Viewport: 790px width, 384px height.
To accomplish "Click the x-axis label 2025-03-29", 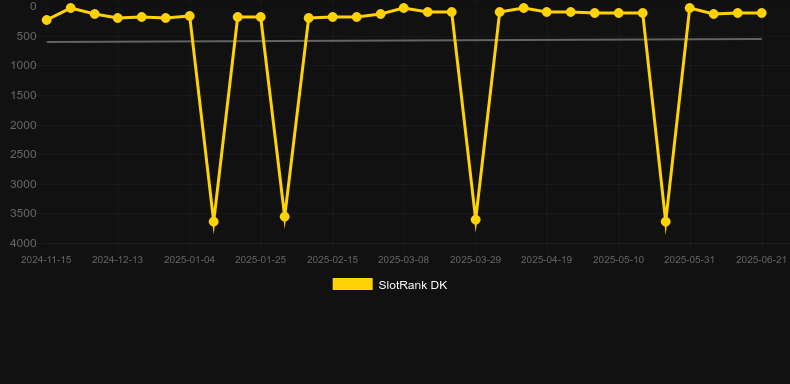I will coord(476,260).
